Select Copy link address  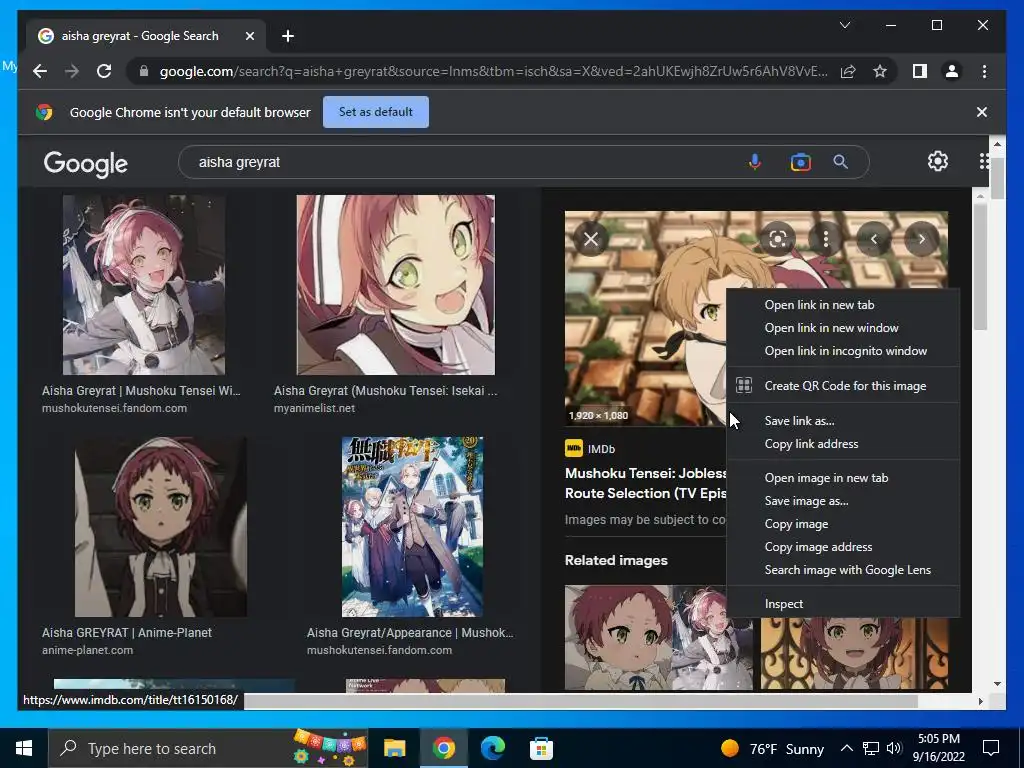coord(842,444)
